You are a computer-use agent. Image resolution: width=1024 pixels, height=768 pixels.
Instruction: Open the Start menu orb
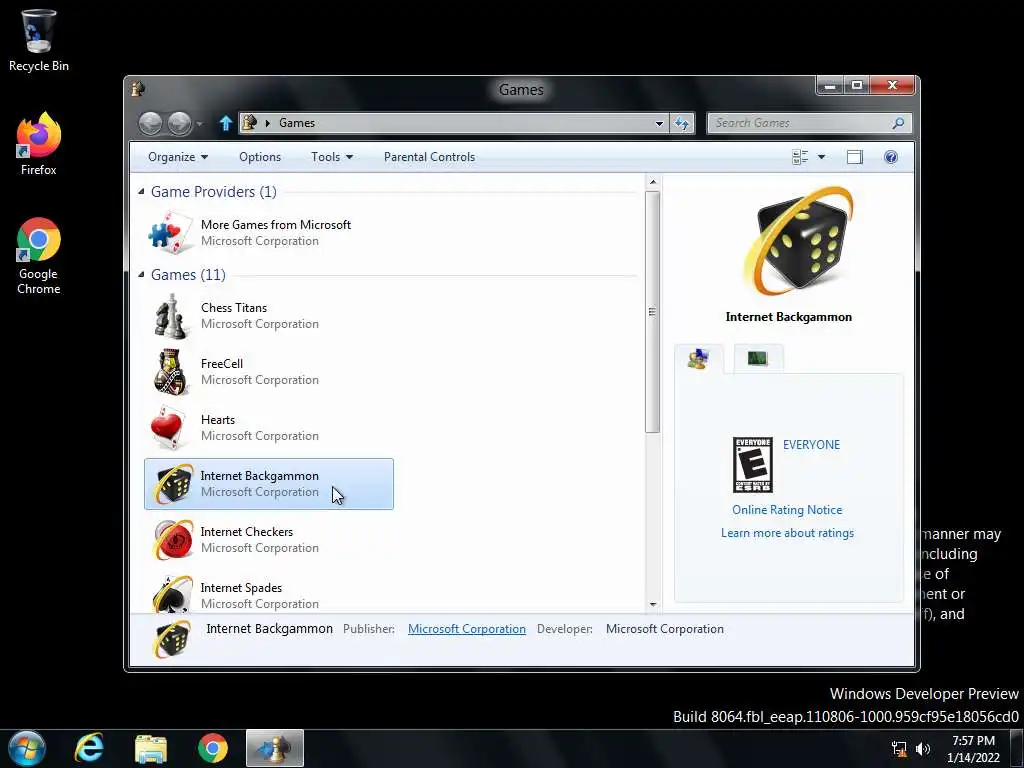click(27, 748)
